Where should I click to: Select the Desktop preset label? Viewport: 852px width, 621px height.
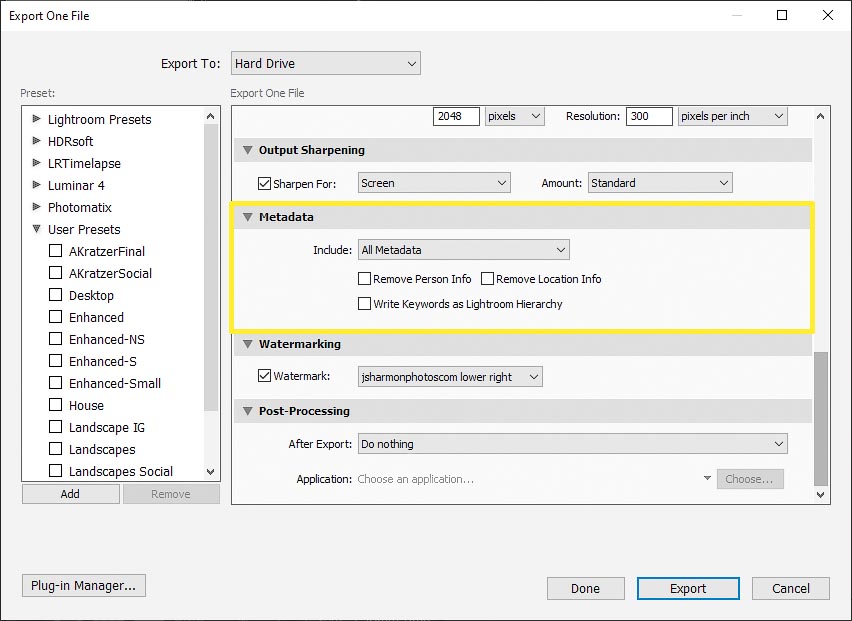(91, 295)
